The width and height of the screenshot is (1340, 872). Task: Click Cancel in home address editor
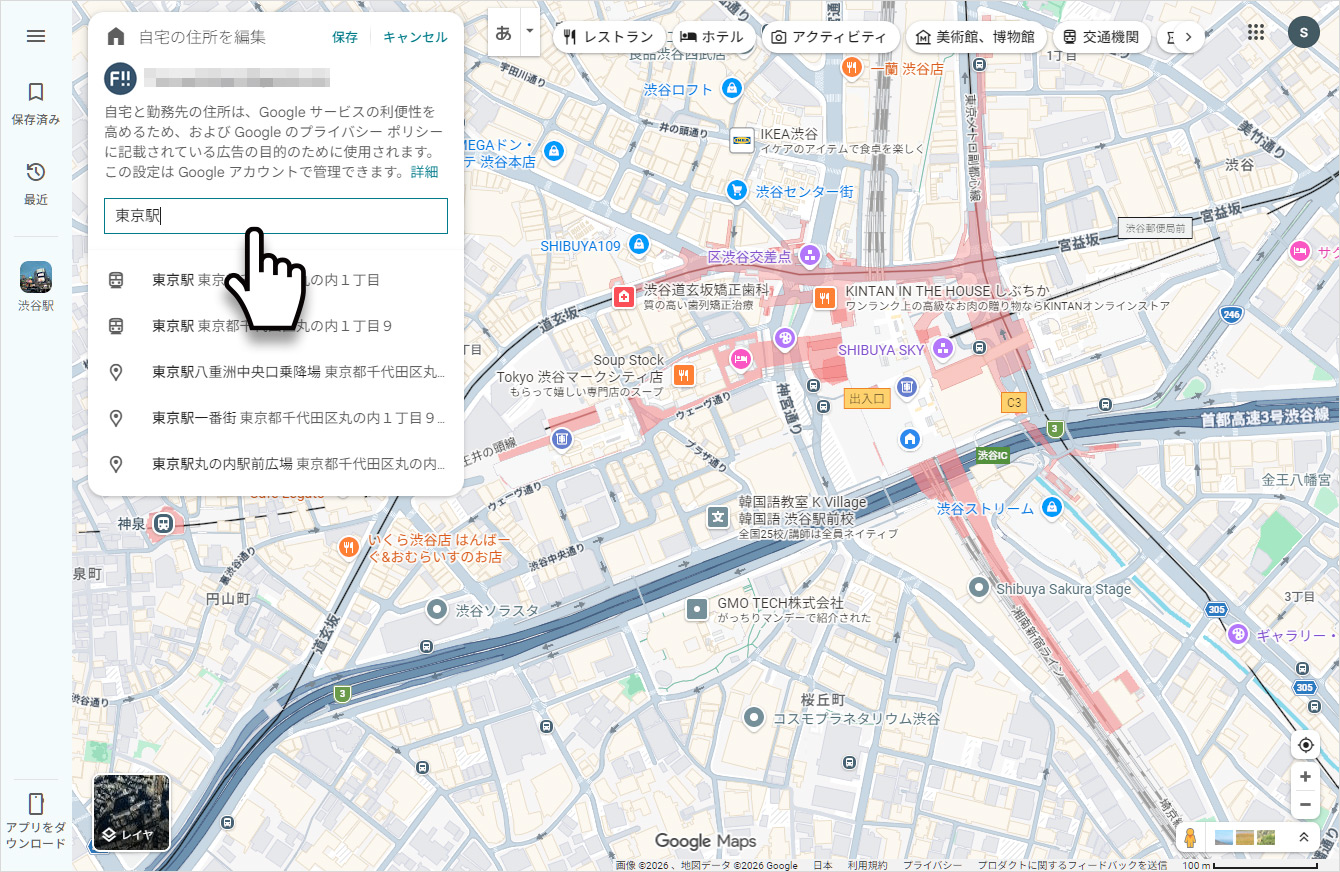[x=415, y=37]
